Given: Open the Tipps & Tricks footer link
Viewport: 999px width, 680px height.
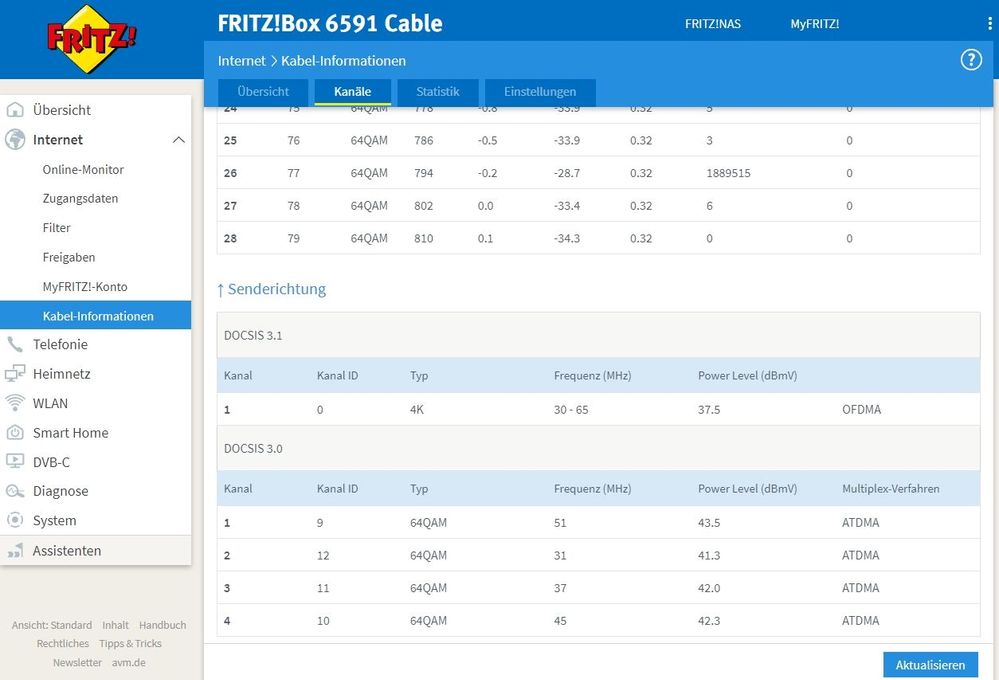Looking at the screenshot, I should click(x=131, y=644).
